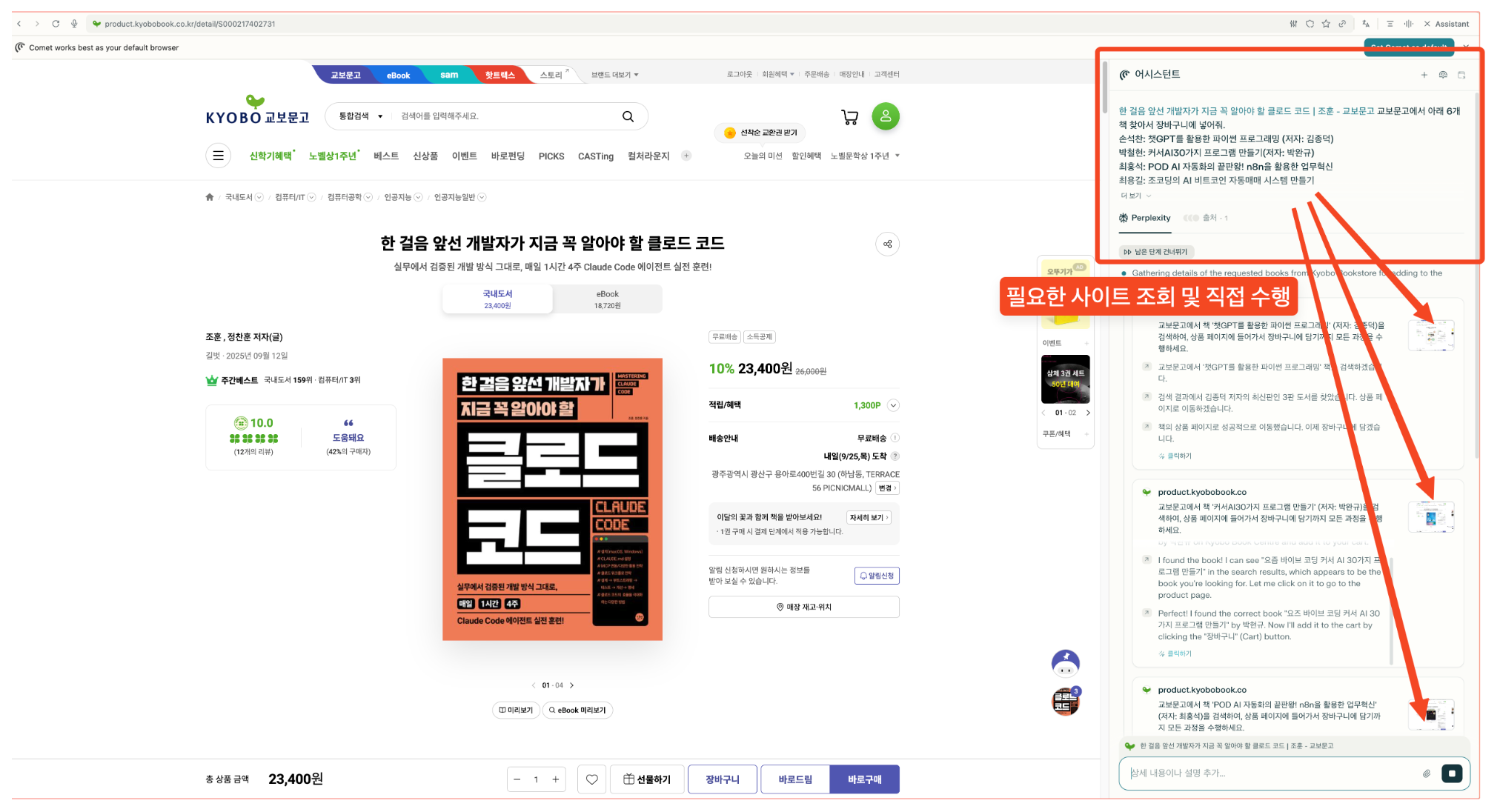Open the 노벨문학상 1주년 dropdown arrow
The height and width of the screenshot is (812, 1500).
coord(897,156)
